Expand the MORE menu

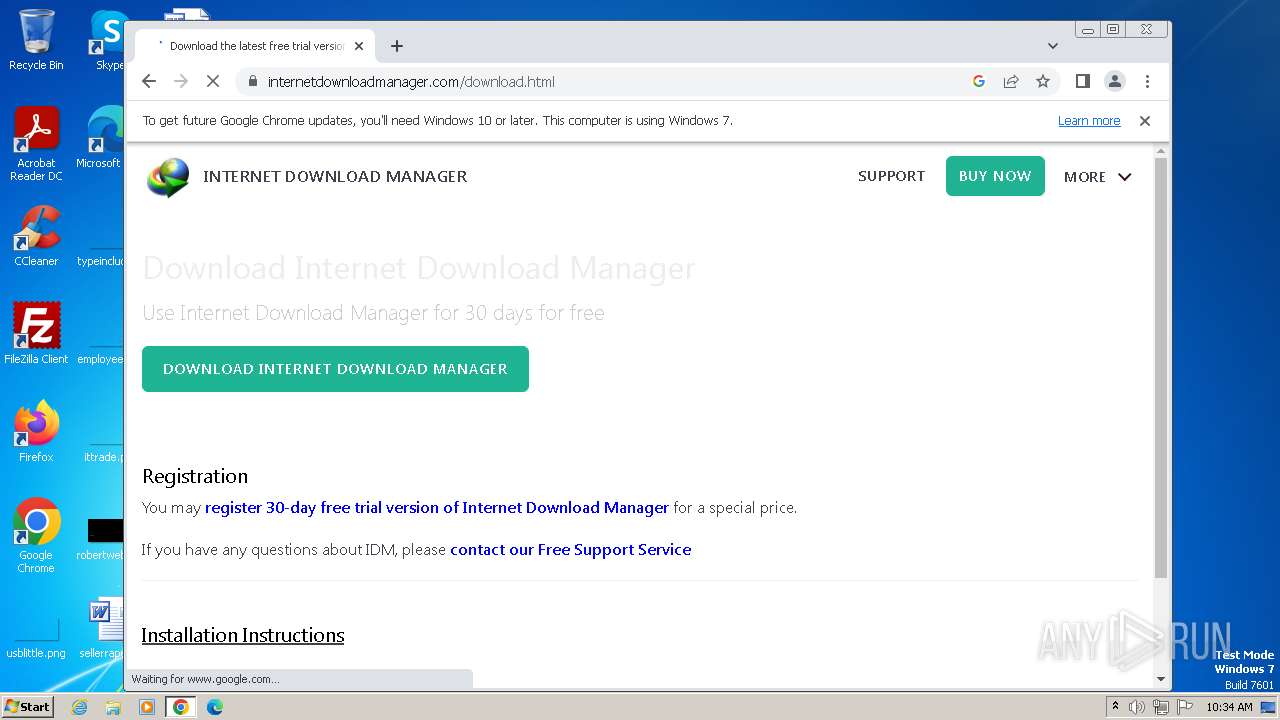(1097, 177)
